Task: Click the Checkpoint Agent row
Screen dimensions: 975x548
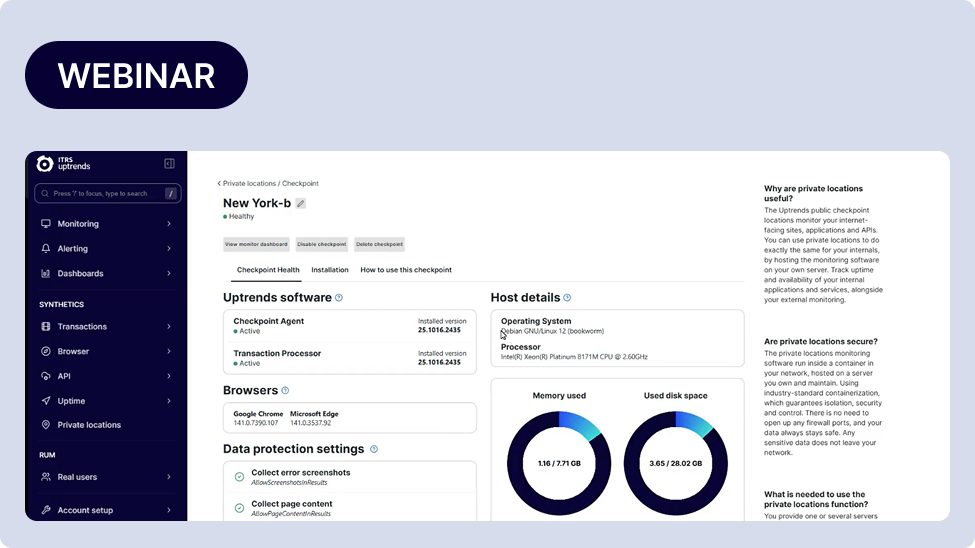Action: click(x=349, y=326)
